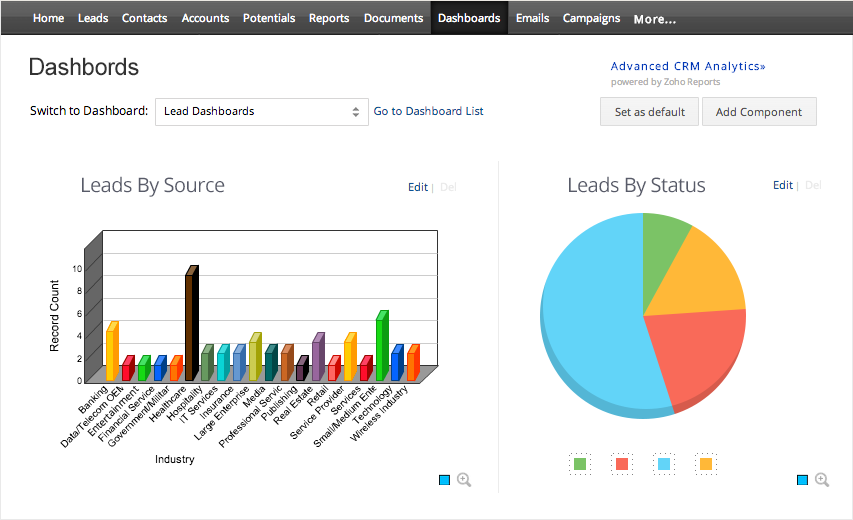Open the Switch to Dashboard dropdown
This screenshot has width=853, height=520.
pyautogui.click(x=262, y=112)
